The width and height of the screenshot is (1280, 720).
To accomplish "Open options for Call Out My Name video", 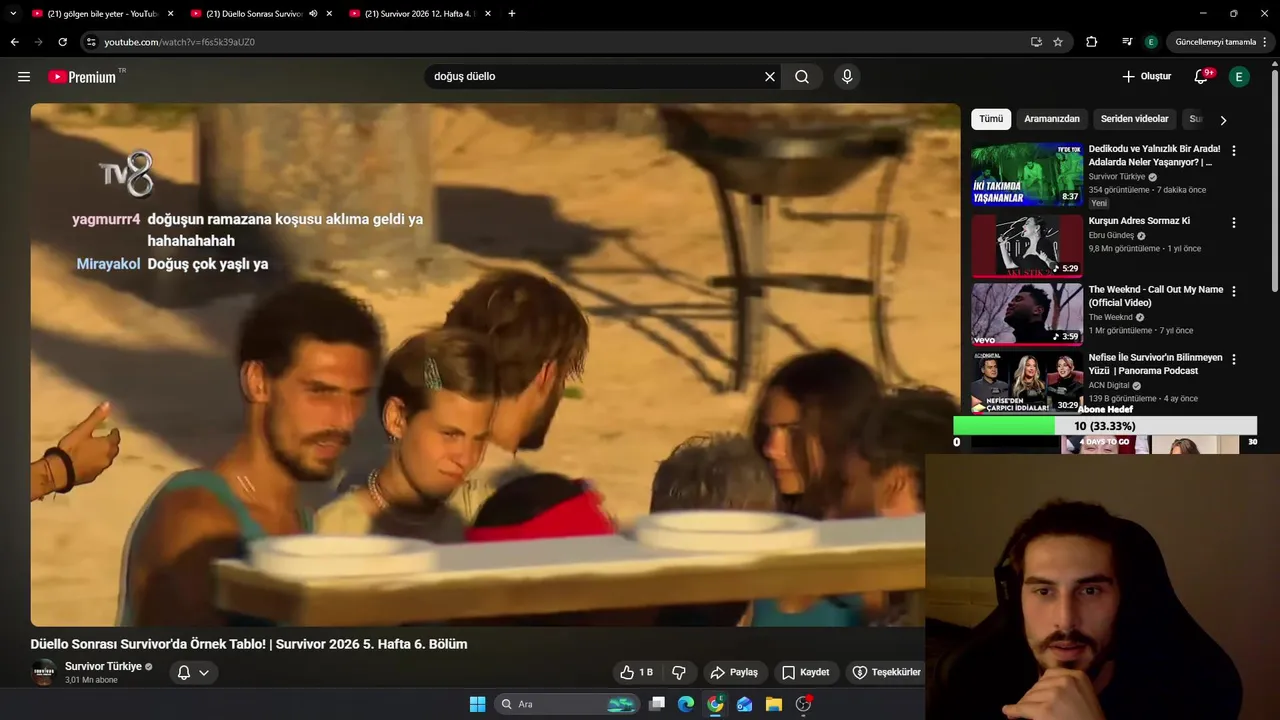I will 1233,291.
